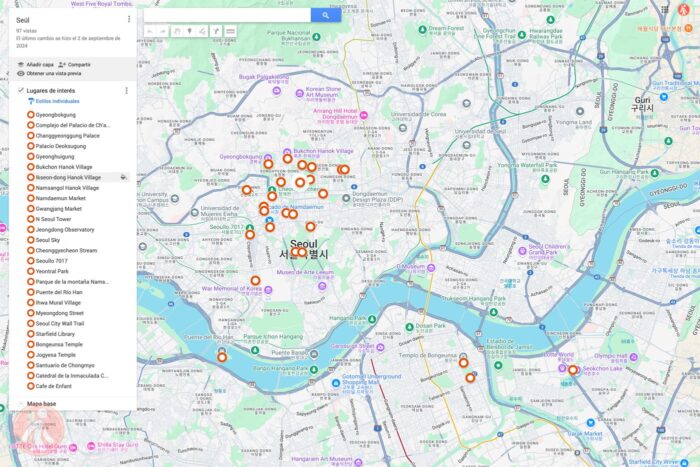Viewport: 700px width, 467px height.
Task: Focus the map search input field
Action: point(227,15)
